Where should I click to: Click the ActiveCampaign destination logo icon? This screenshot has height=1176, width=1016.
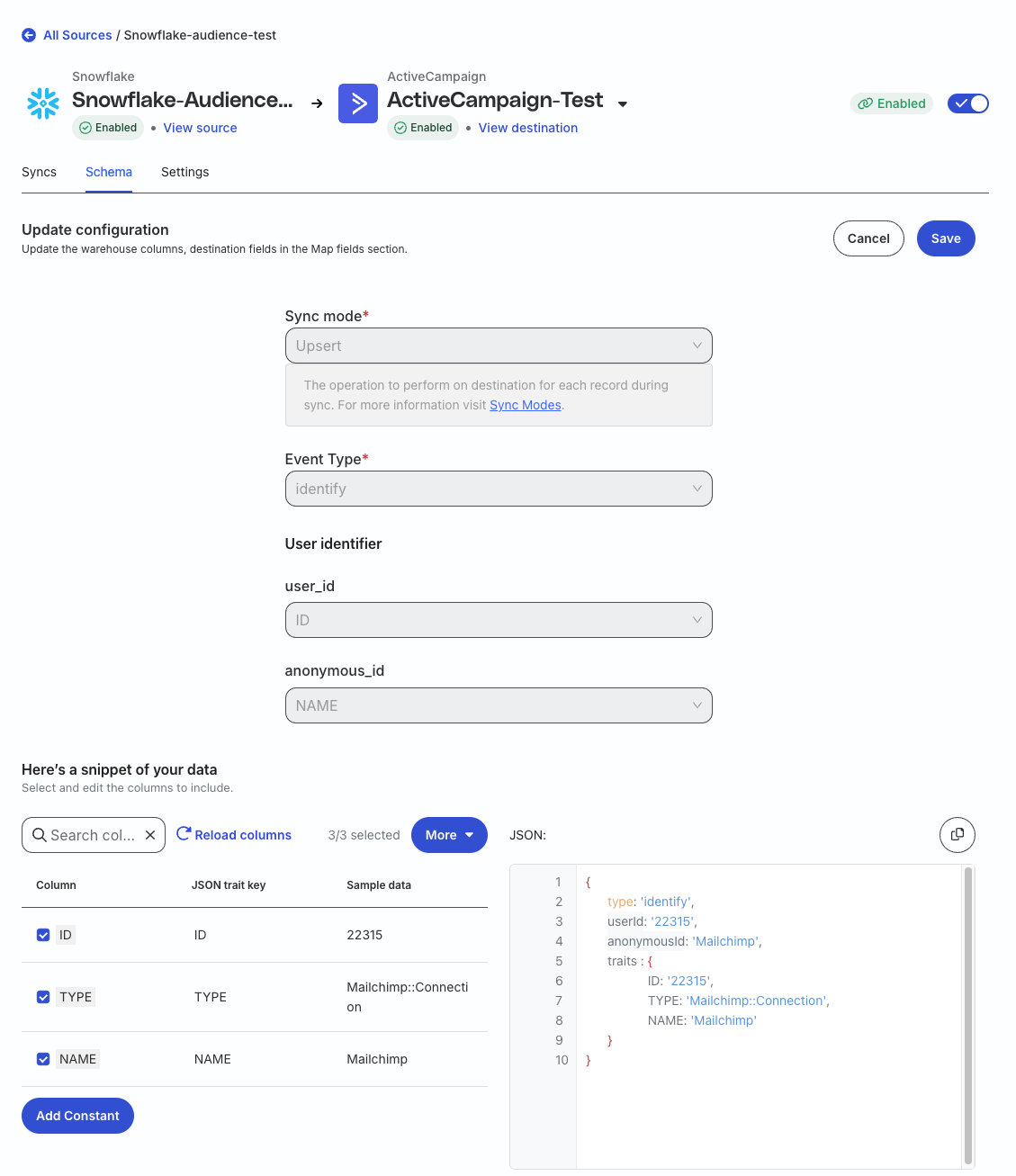pyautogui.click(x=357, y=103)
